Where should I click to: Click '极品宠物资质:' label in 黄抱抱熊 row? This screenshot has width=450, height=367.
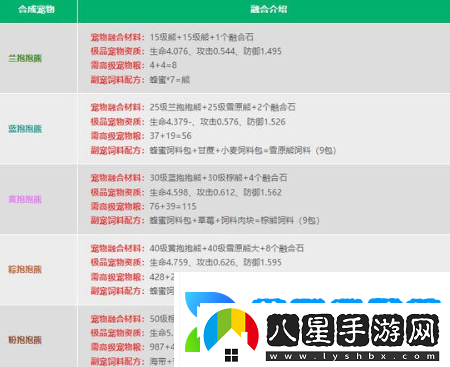pos(118,192)
